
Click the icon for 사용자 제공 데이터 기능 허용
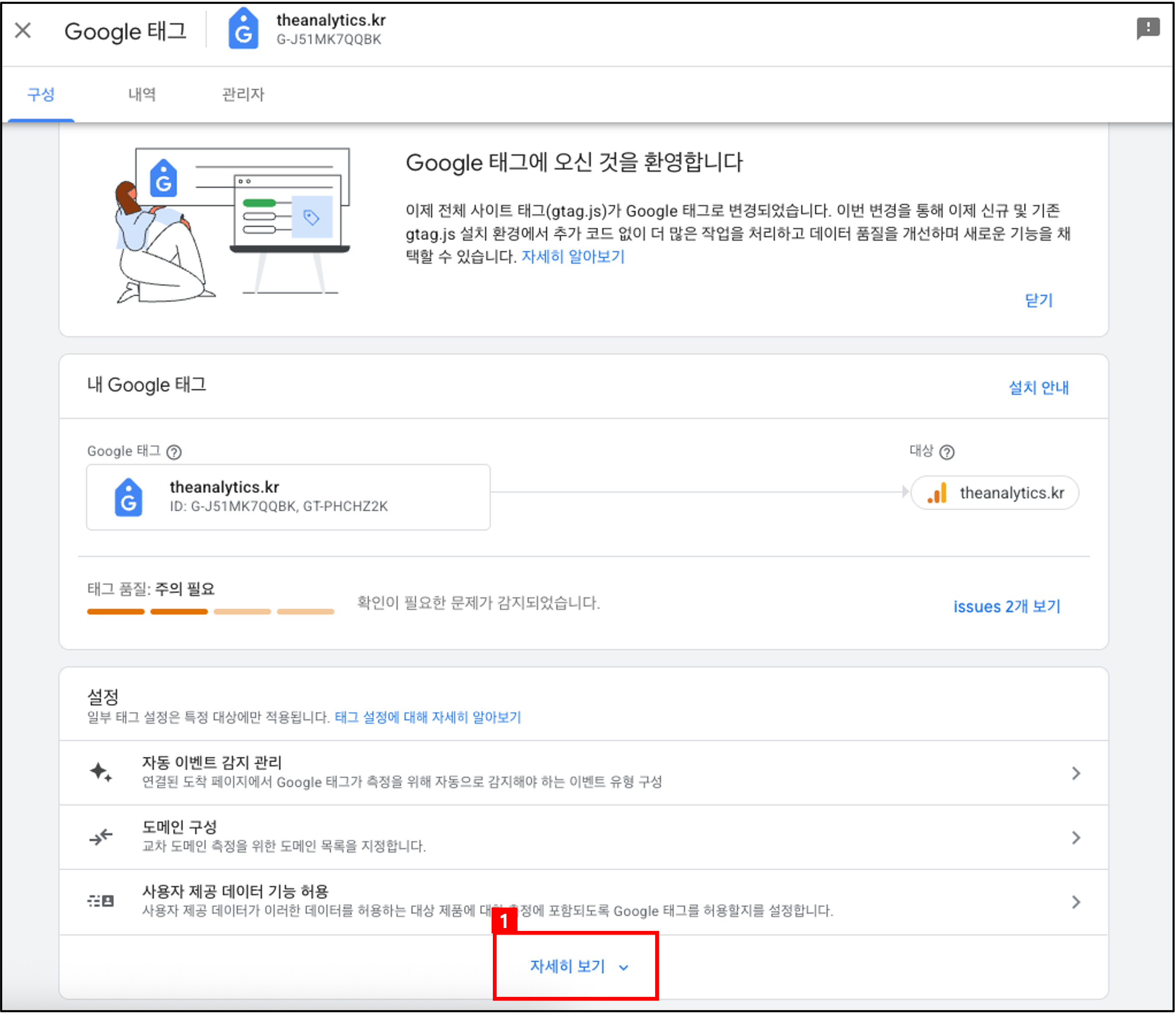pyautogui.click(x=101, y=901)
